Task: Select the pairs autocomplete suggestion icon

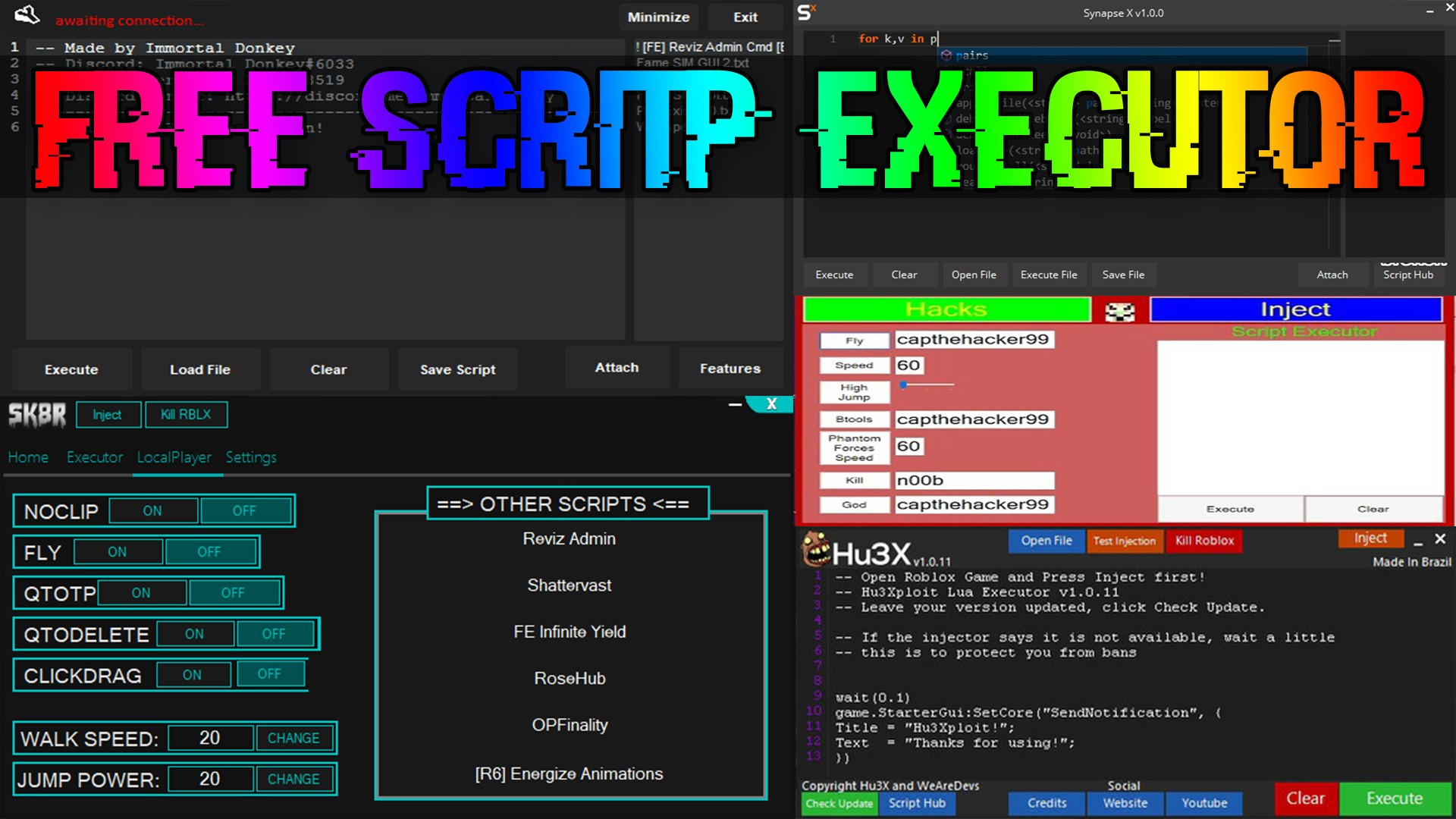Action: 945,55
